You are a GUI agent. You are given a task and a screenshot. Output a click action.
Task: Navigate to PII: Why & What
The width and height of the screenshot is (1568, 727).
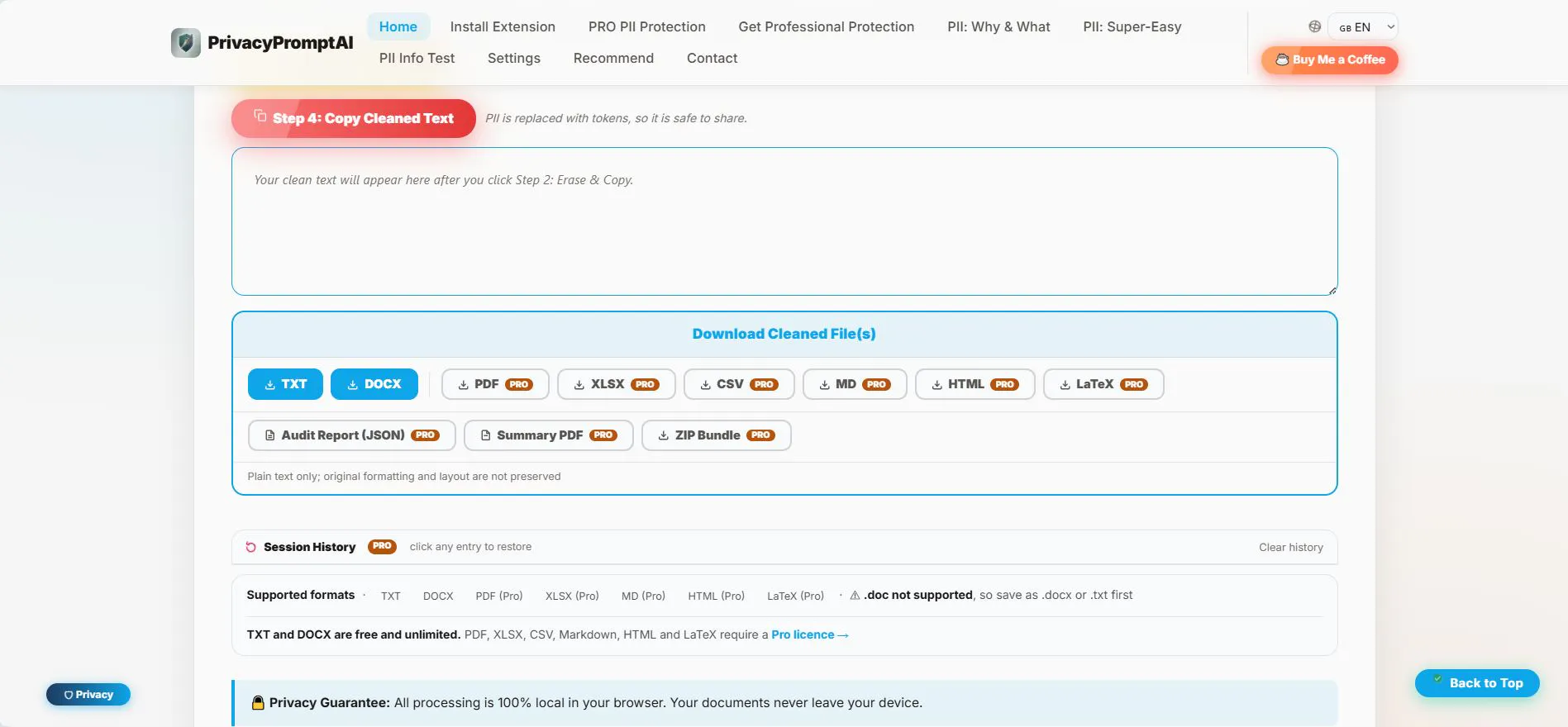pos(998,26)
